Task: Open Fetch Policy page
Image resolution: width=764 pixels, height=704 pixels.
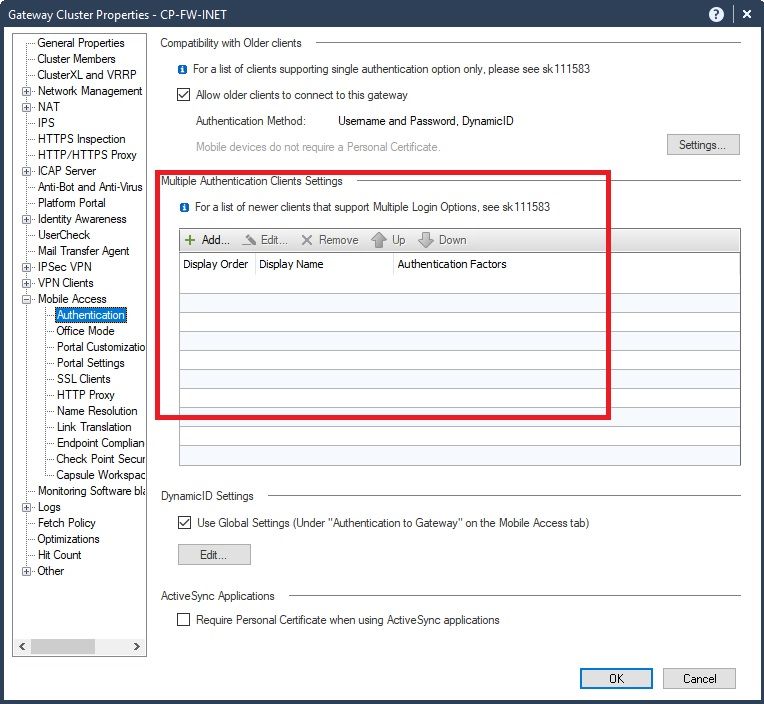Action: point(67,523)
